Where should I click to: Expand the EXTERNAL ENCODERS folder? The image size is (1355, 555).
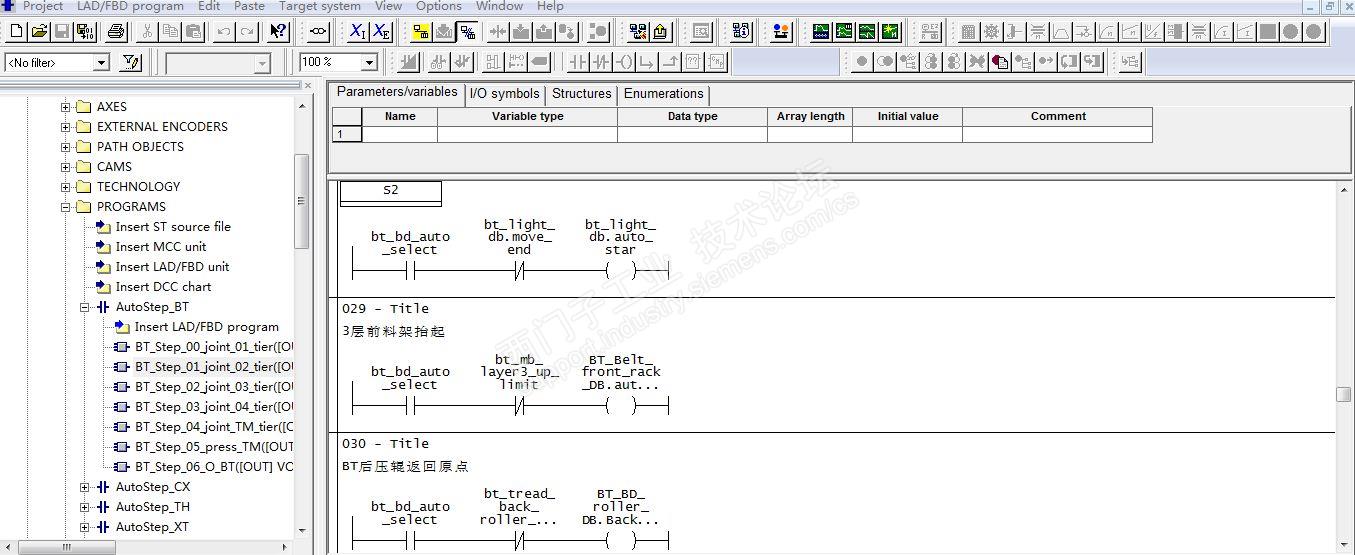pos(66,127)
